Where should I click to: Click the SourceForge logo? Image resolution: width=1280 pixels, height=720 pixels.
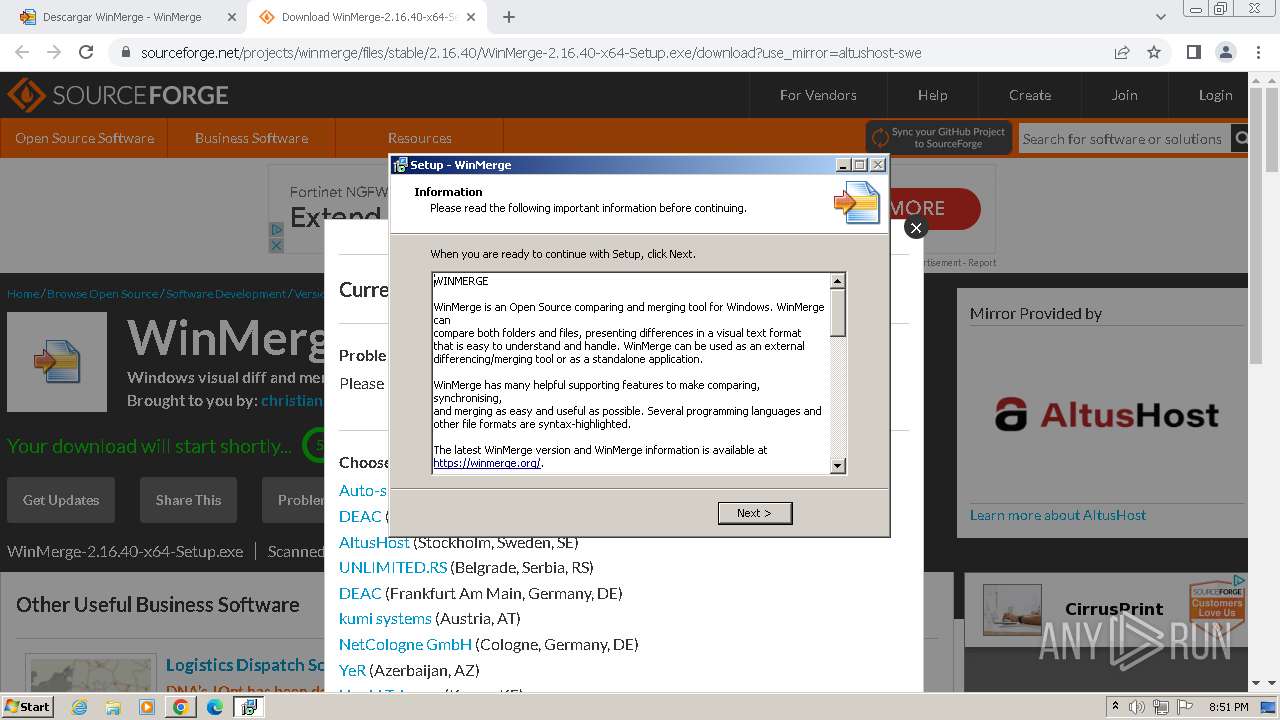pos(118,95)
